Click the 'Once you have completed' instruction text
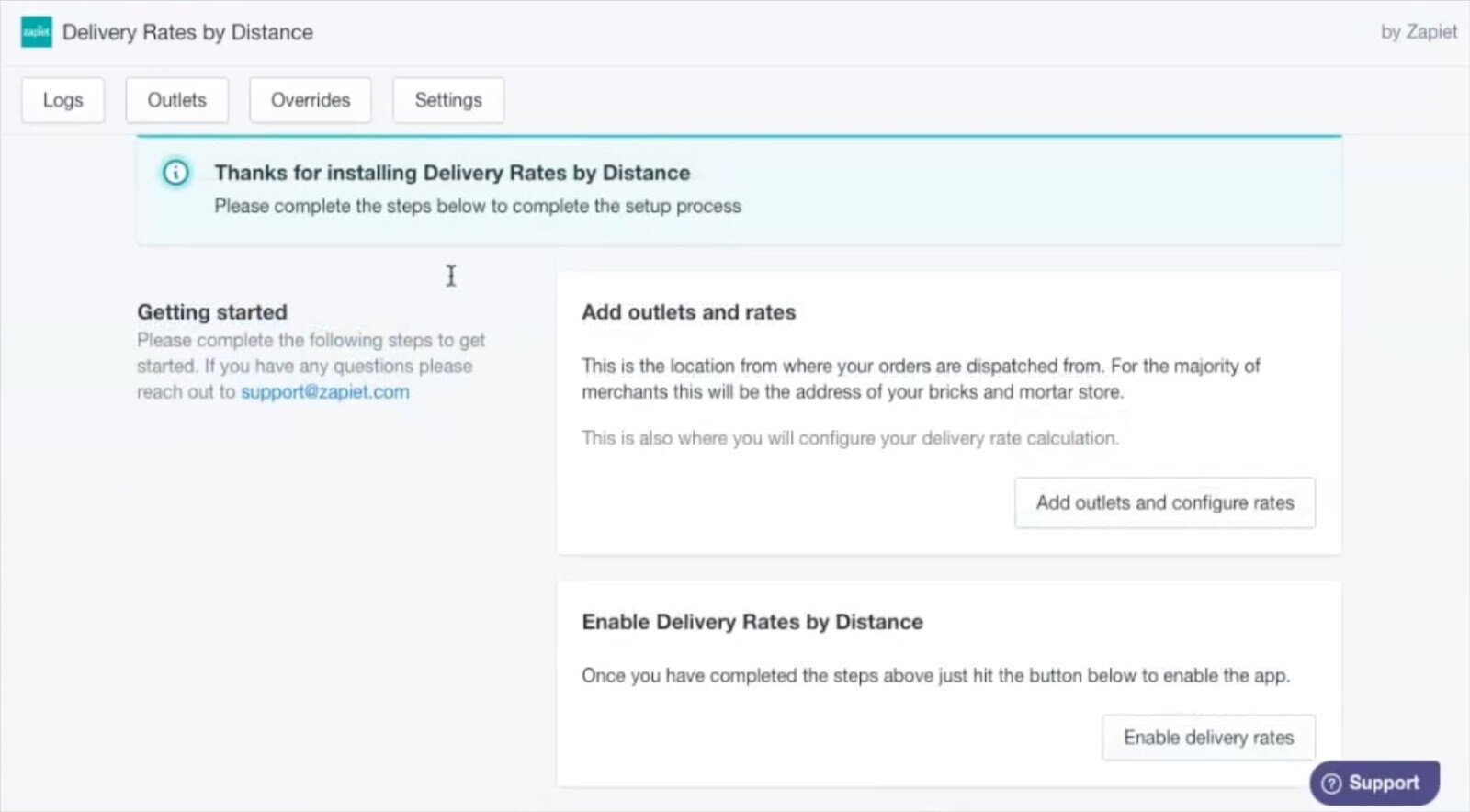Screen dimensions: 1470x812 [x=935, y=676]
